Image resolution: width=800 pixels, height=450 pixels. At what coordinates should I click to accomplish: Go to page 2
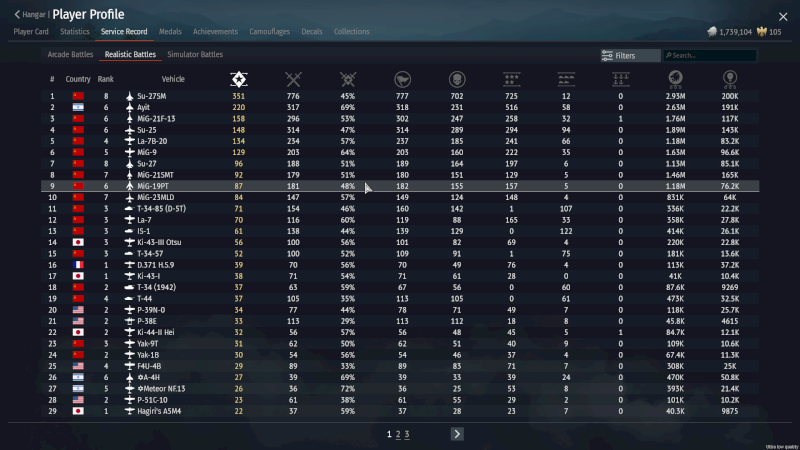[x=398, y=434]
